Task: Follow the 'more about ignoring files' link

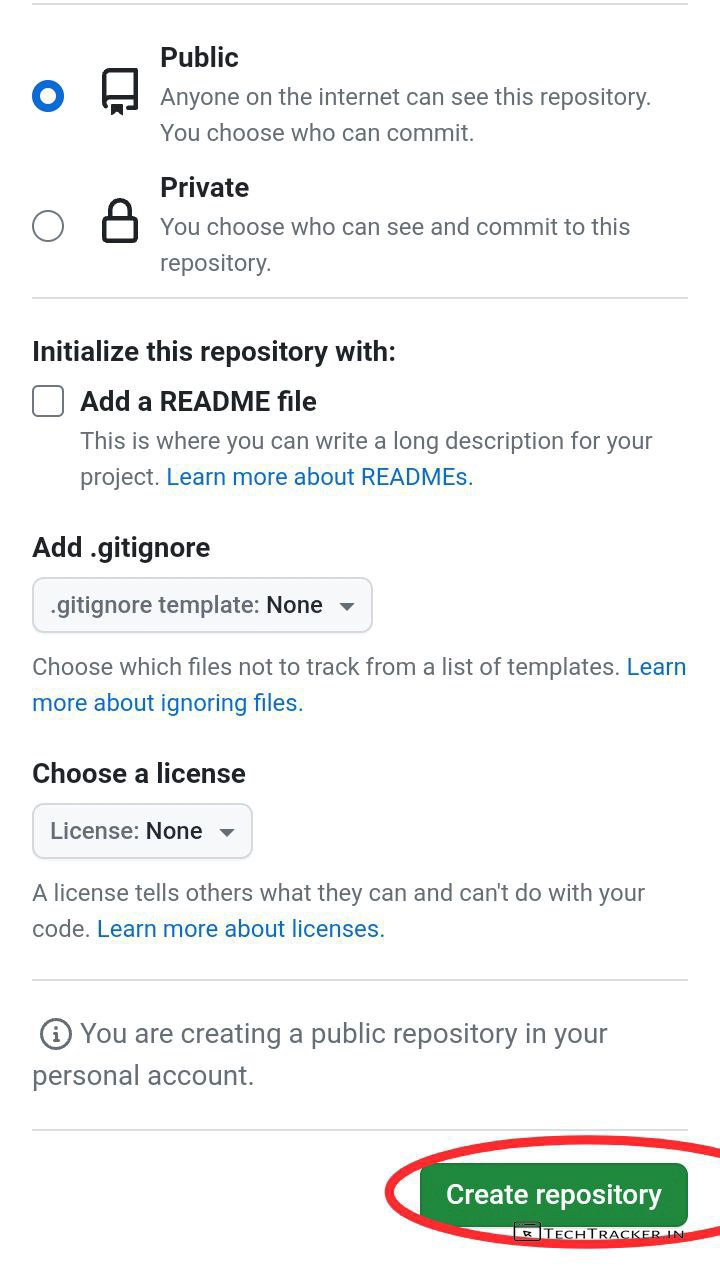Action: pos(167,703)
